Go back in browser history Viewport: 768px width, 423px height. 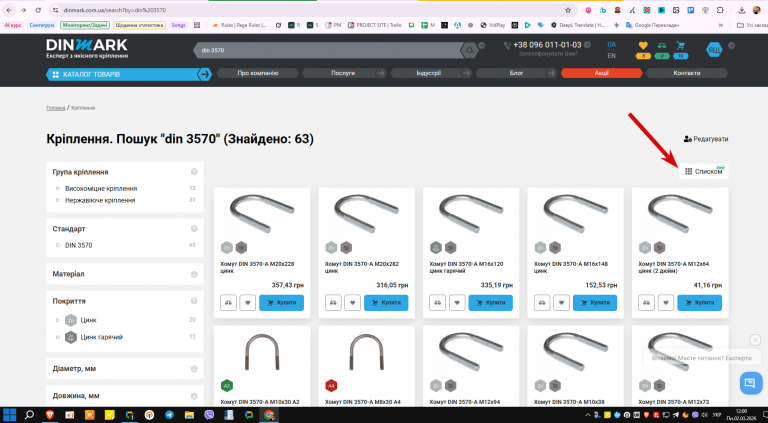(9, 10)
